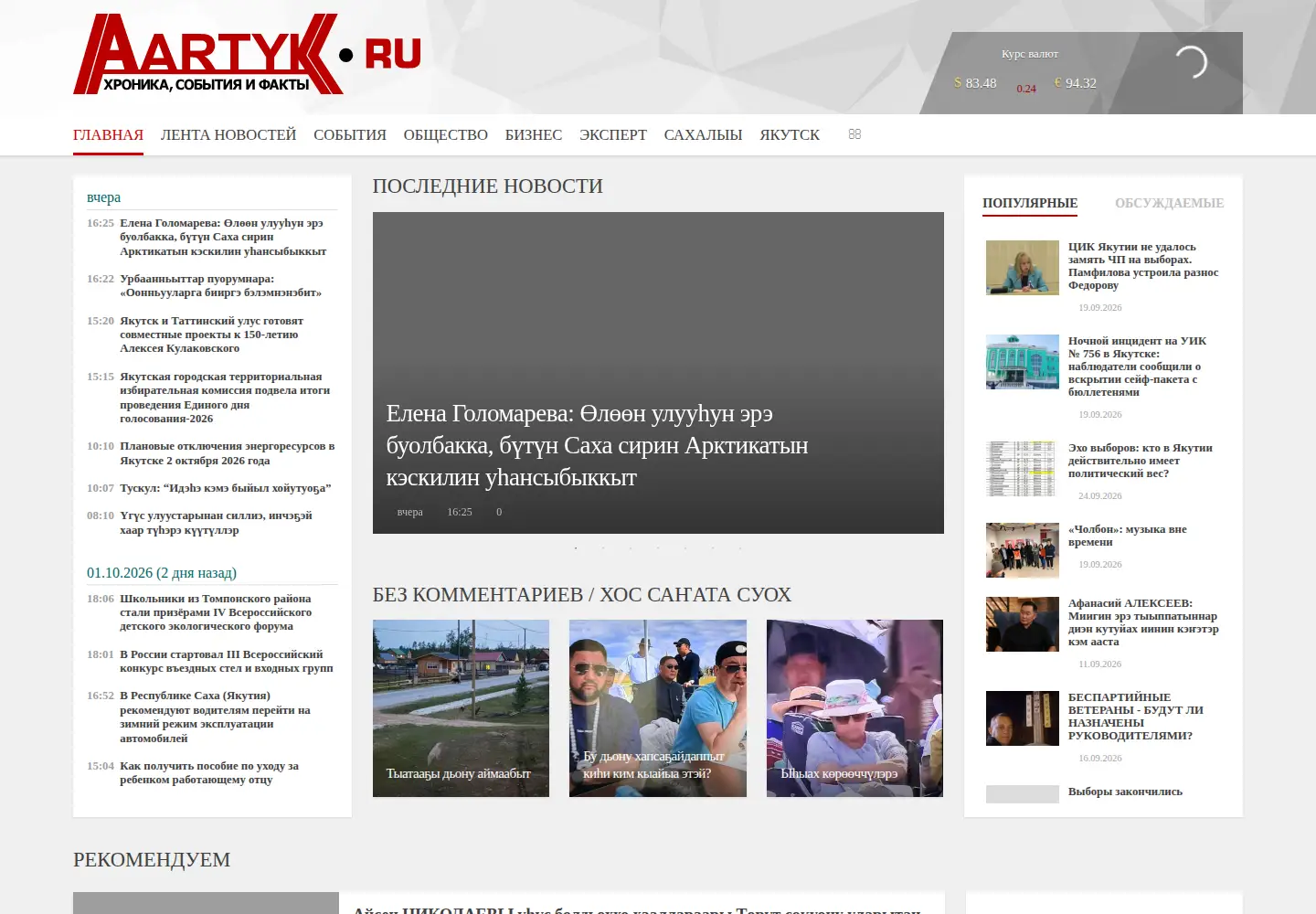Open the ГЛАВНАЯ menu item
The height and width of the screenshot is (914, 1316).
pos(108,135)
